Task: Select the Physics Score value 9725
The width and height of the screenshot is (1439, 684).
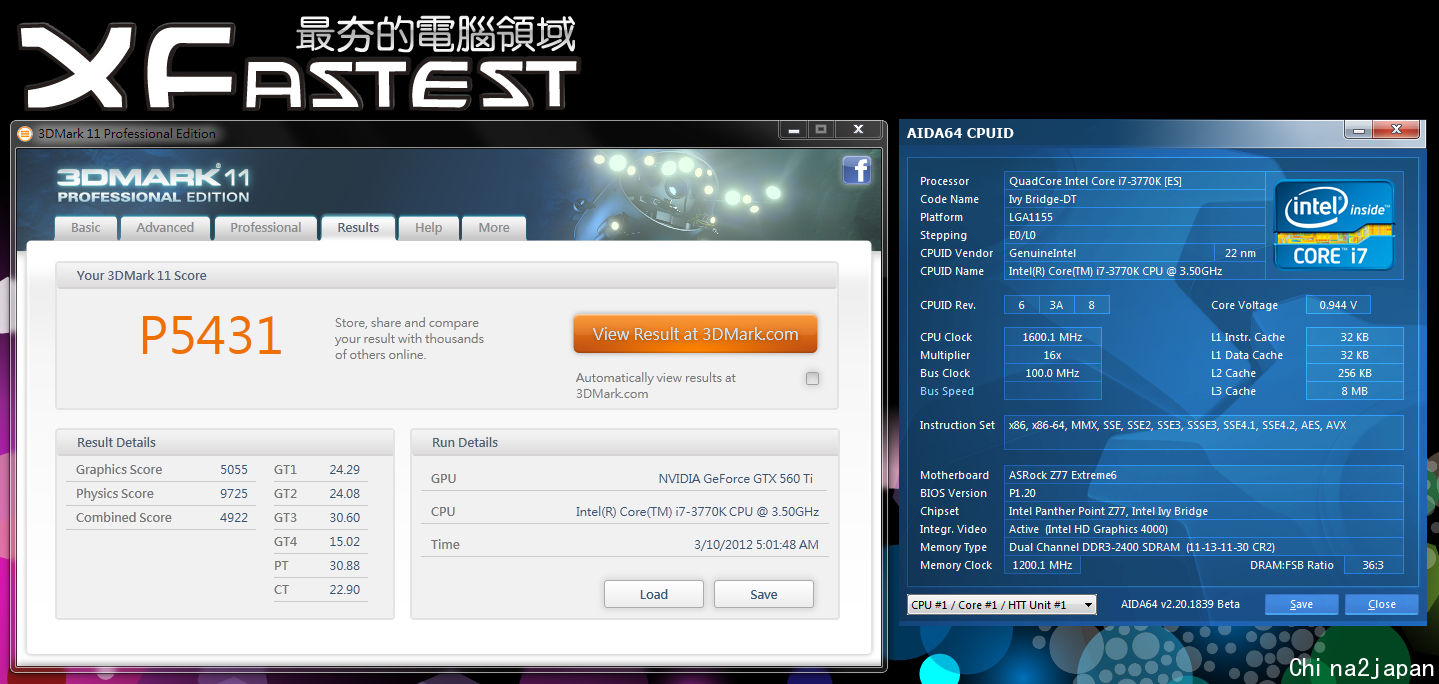Action: (234, 494)
